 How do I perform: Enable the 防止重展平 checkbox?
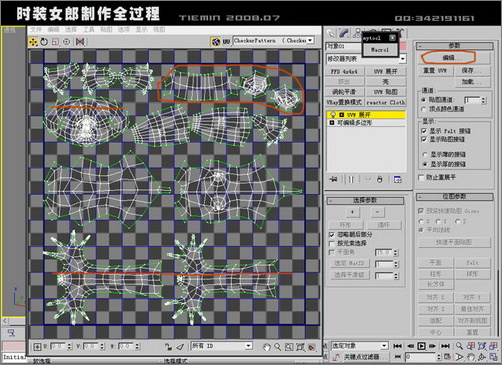pos(421,177)
